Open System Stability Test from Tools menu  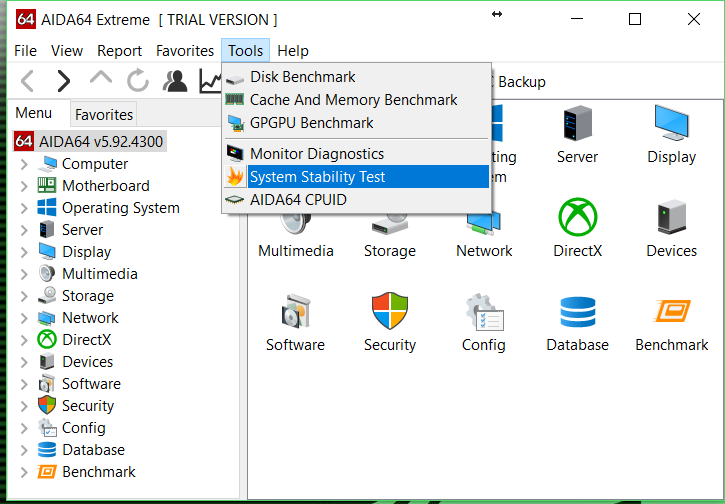(356, 177)
